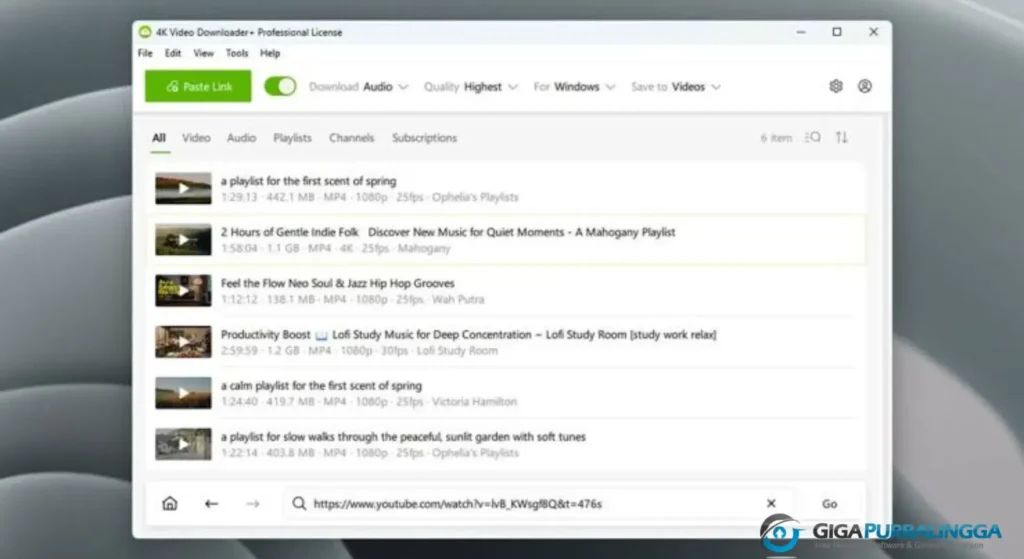Image resolution: width=1024 pixels, height=559 pixels.
Task: Click the sort order arrows icon
Action: click(842, 137)
